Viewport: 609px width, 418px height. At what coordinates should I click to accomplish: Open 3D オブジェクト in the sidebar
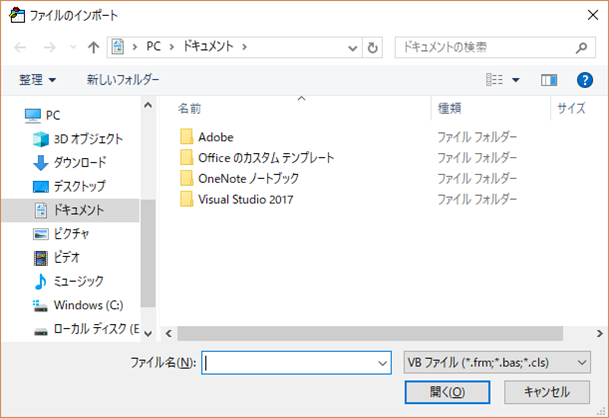88,139
